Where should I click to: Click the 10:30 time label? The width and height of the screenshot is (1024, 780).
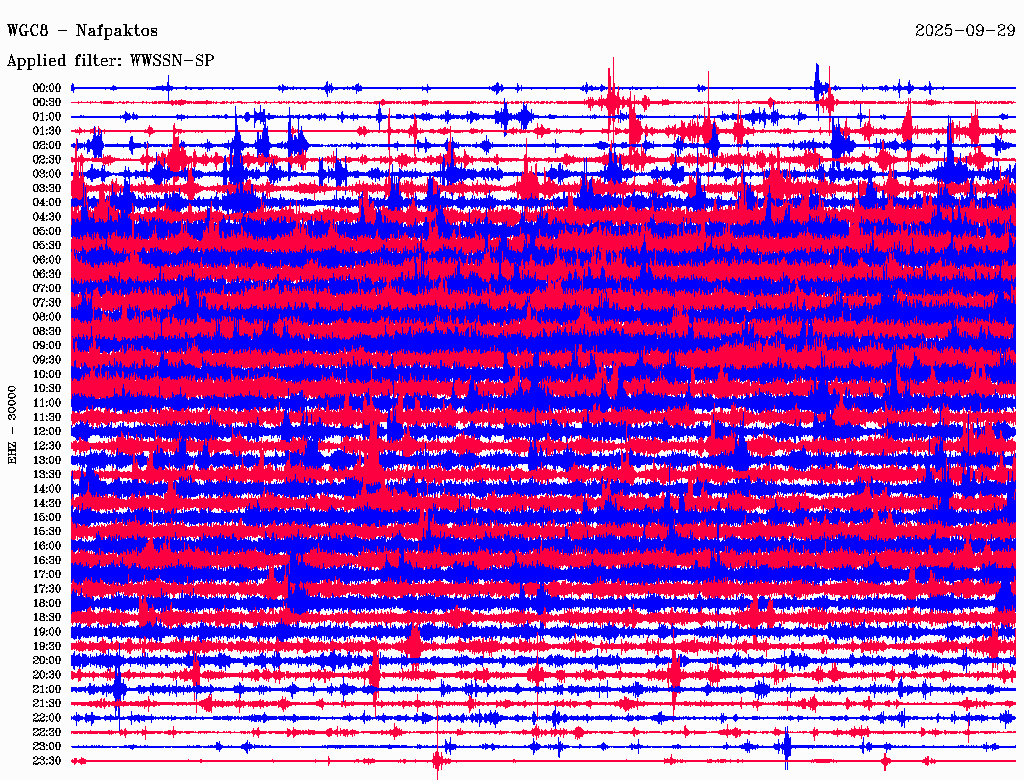(47, 389)
